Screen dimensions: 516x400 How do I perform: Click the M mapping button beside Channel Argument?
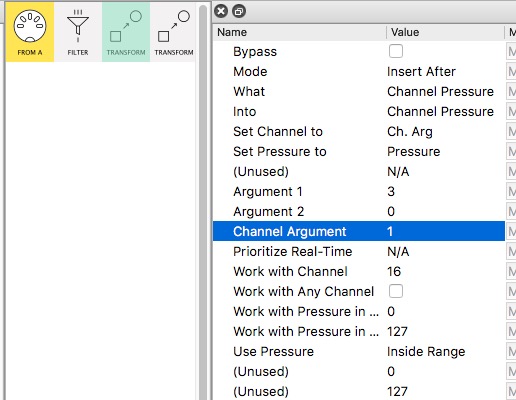(x=511, y=231)
